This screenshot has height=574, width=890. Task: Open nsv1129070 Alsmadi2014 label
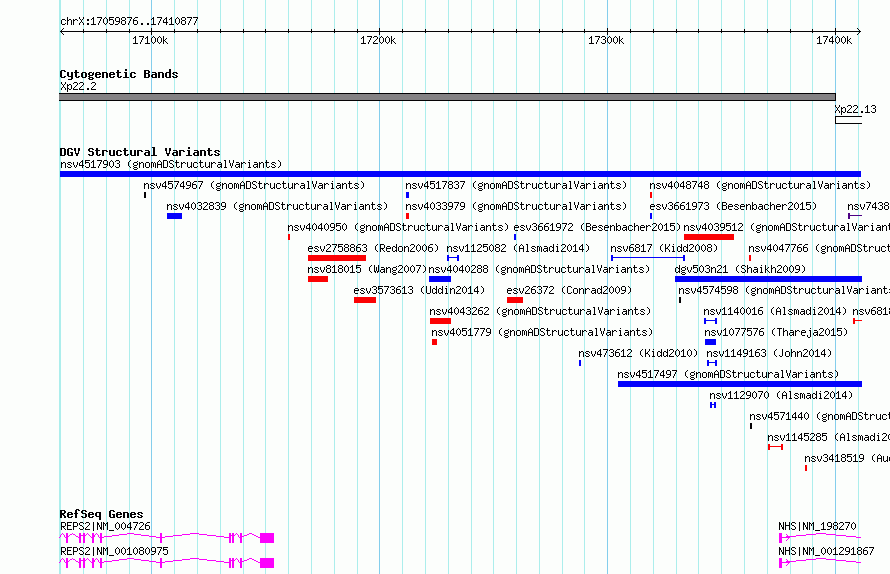coord(781,395)
